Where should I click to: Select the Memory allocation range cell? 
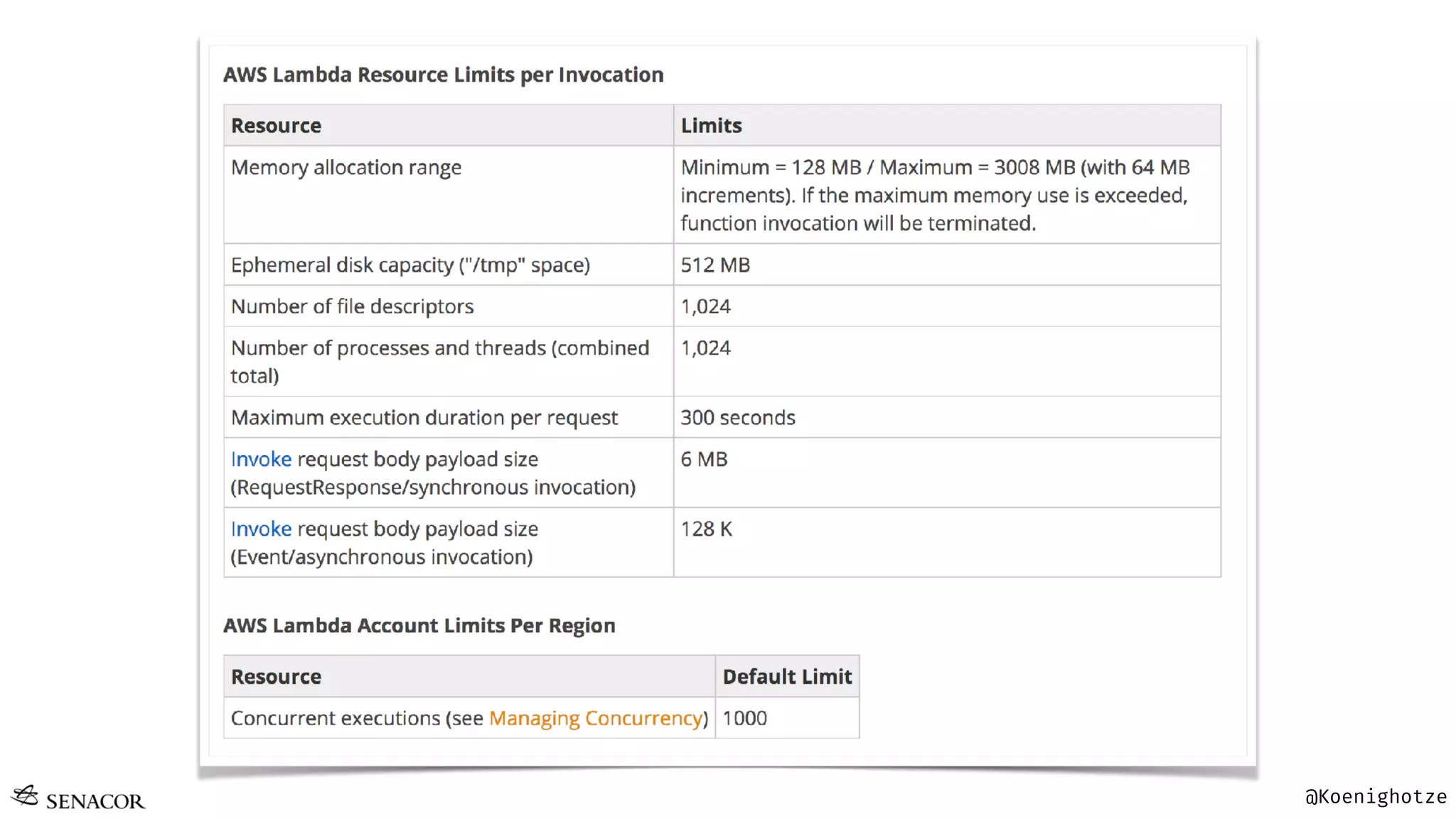(346, 168)
